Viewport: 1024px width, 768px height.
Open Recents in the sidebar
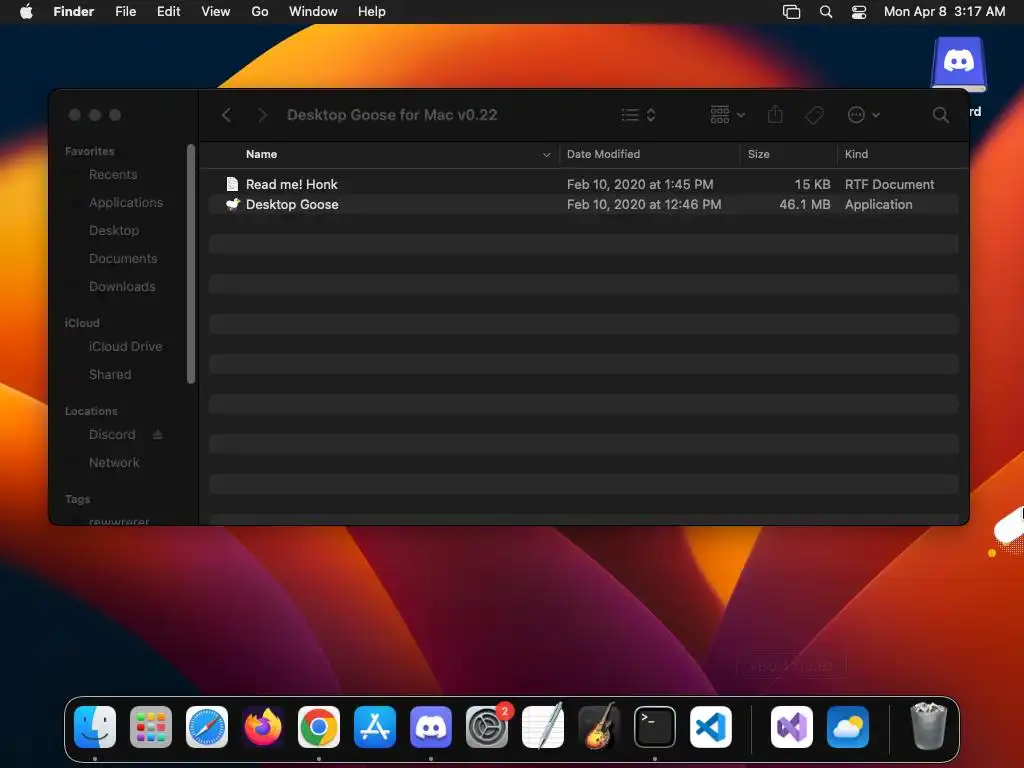(113, 174)
